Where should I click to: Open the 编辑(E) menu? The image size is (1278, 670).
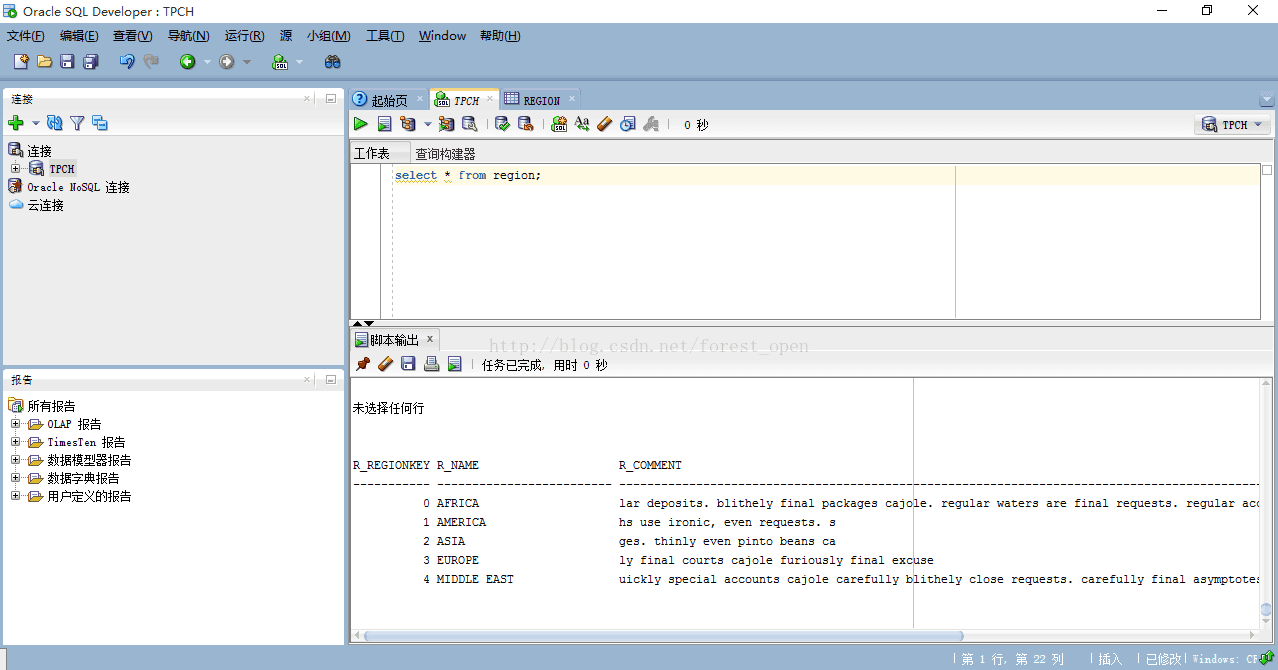pos(79,36)
